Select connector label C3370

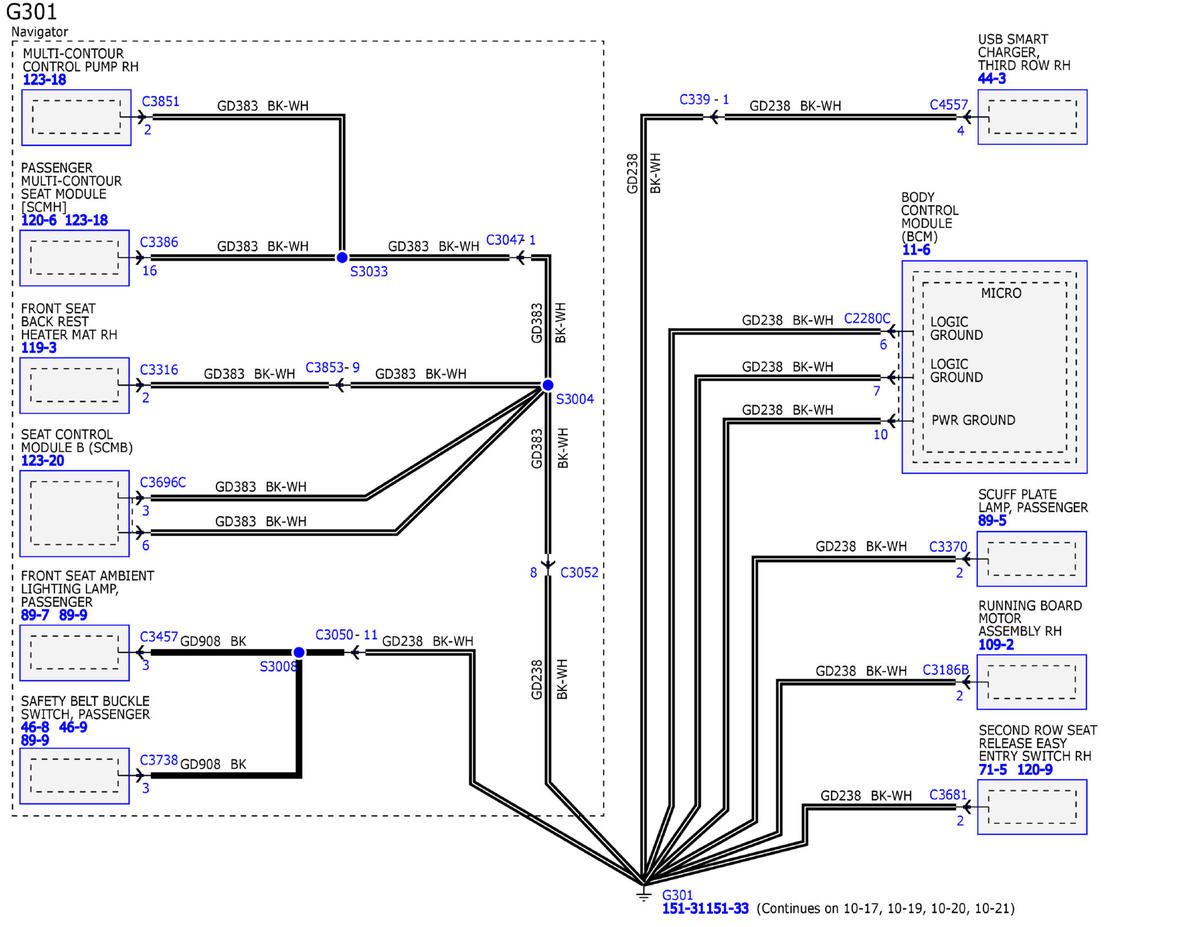pos(948,547)
